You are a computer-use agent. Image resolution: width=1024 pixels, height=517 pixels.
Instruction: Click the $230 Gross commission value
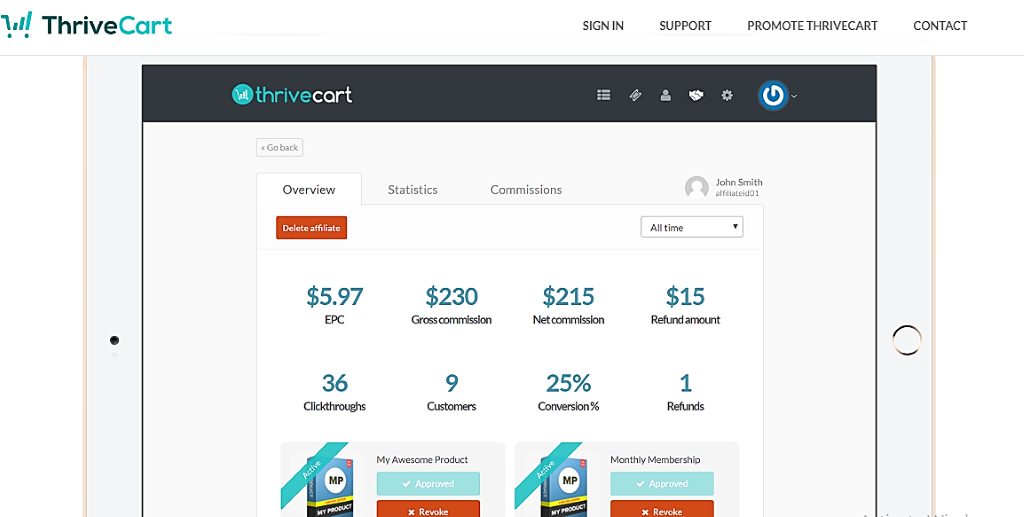click(x=451, y=296)
